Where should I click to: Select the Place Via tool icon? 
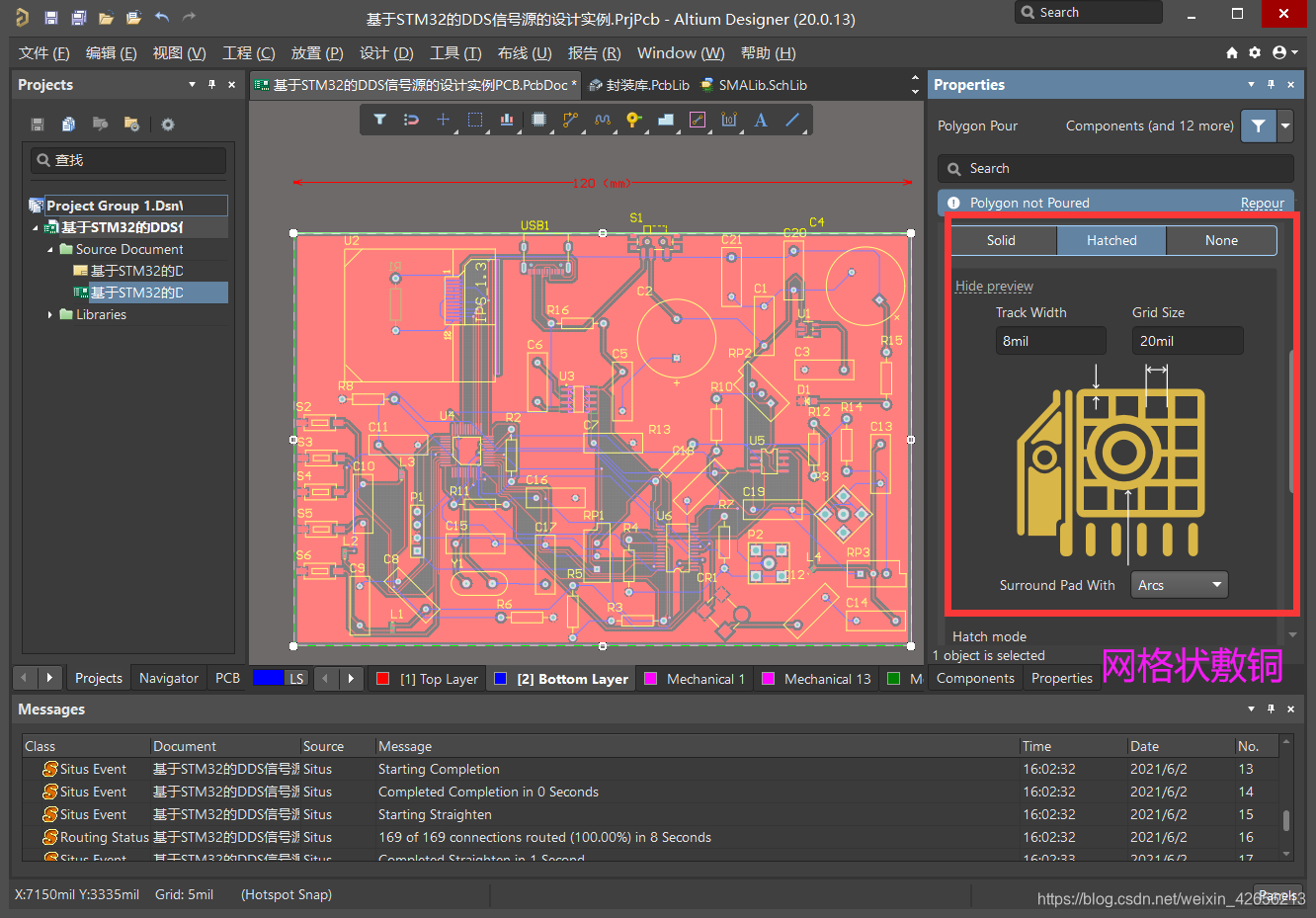634,120
